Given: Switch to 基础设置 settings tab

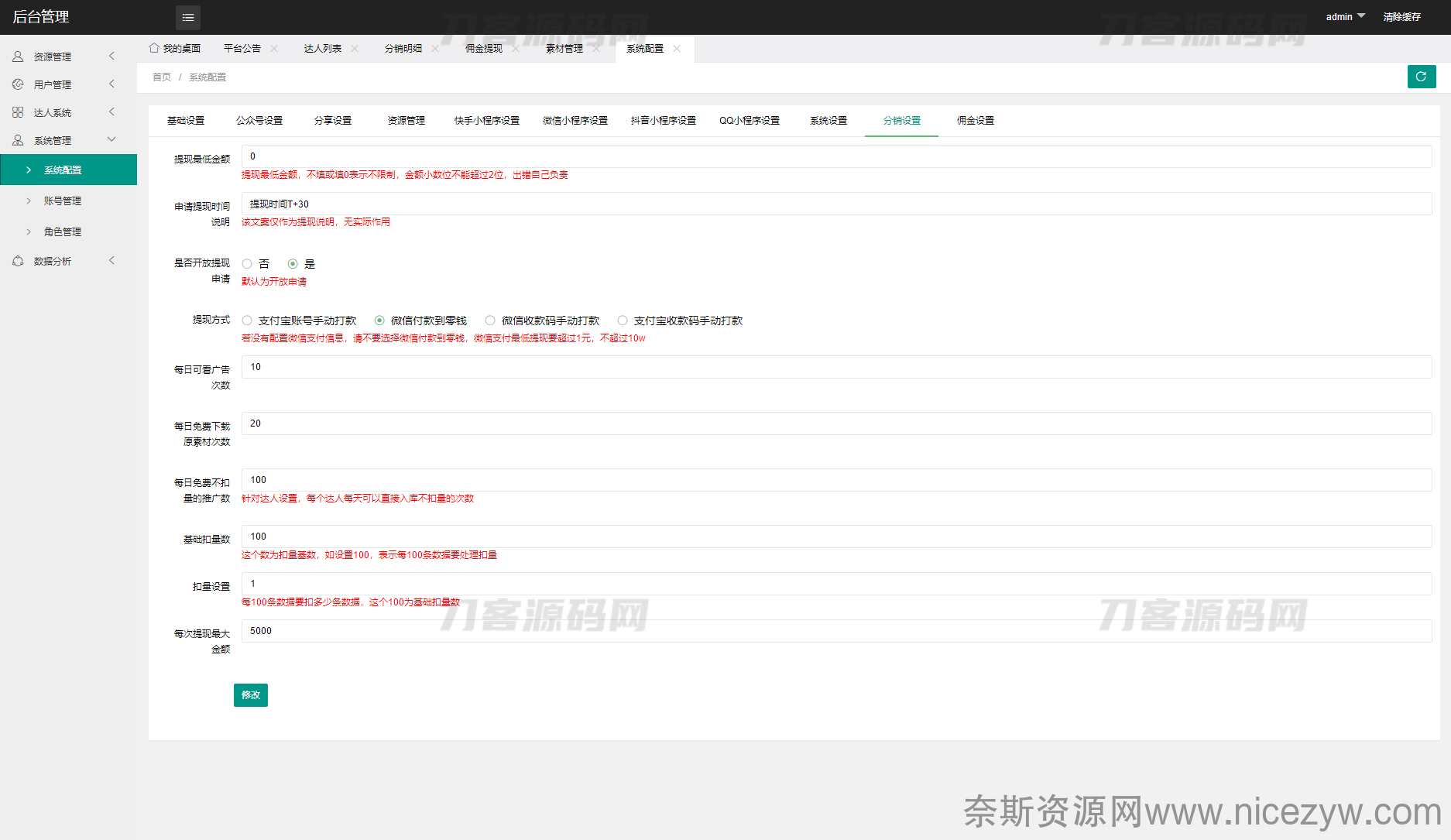Looking at the screenshot, I should point(186,121).
